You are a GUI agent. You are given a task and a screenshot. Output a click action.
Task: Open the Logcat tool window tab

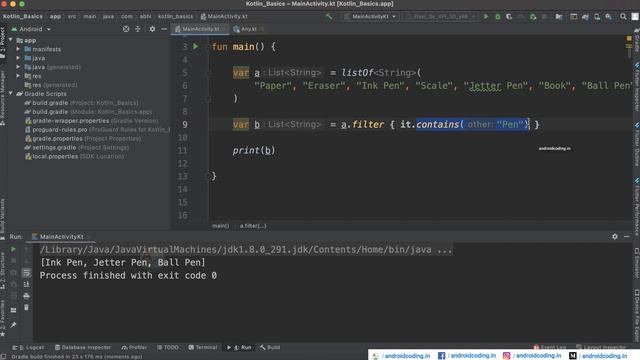[x=28, y=347]
